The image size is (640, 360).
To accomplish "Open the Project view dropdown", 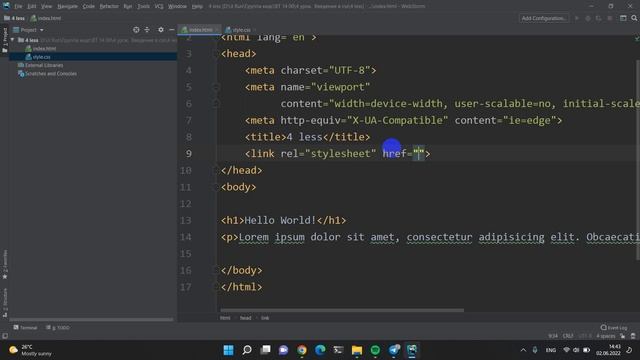I will tap(28, 30).
